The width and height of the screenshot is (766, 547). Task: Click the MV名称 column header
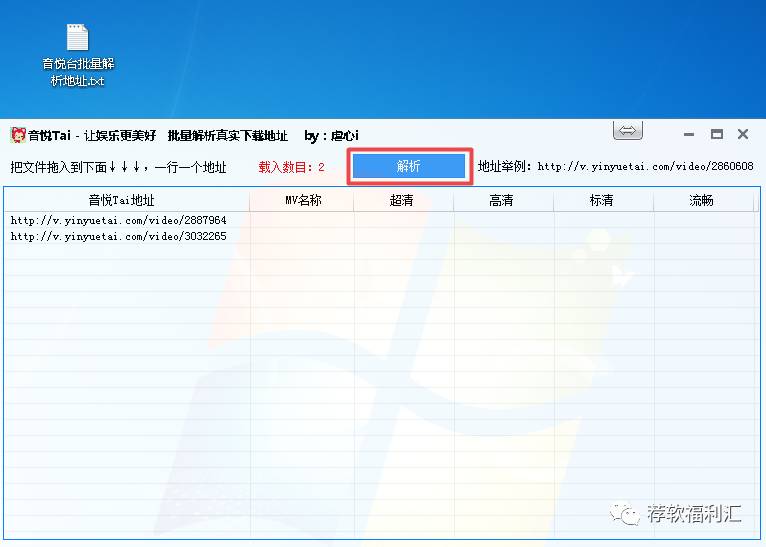[302, 200]
